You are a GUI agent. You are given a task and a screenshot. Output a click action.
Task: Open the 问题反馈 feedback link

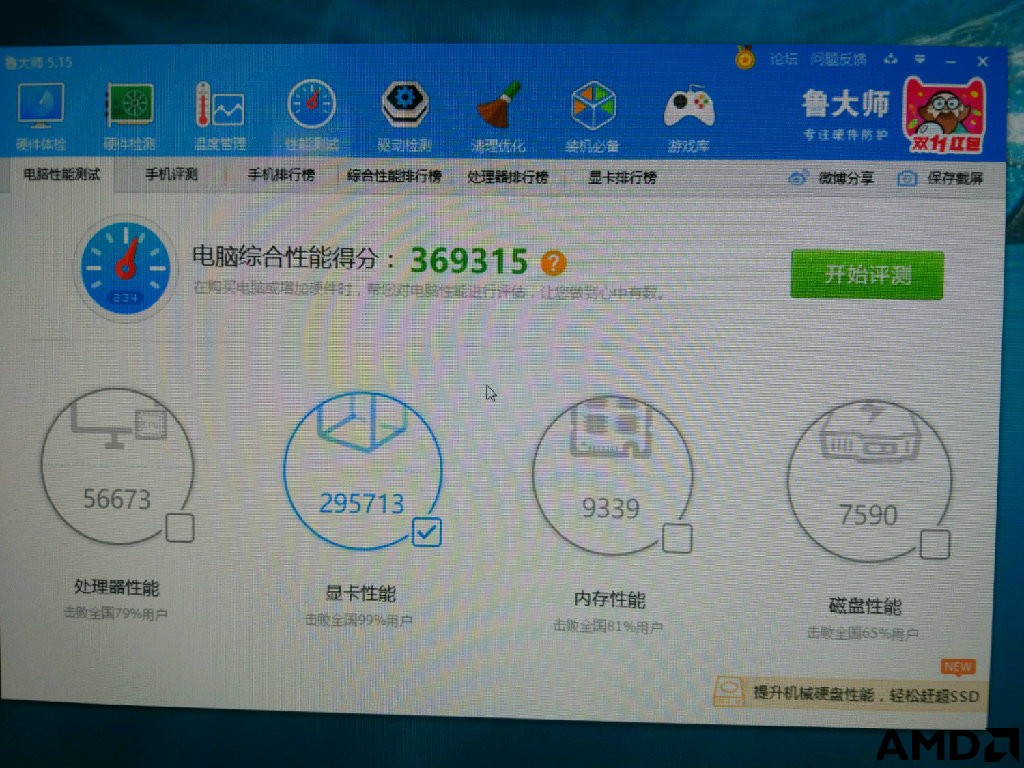[839, 59]
